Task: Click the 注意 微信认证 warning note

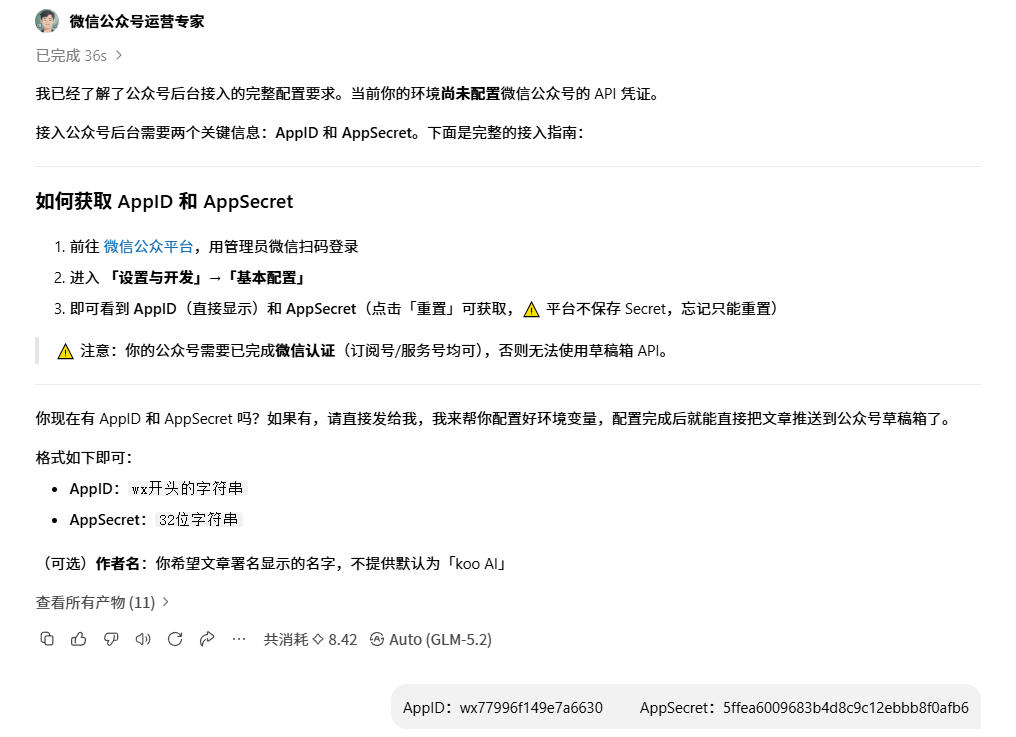Action: pyautogui.click(x=363, y=351)
